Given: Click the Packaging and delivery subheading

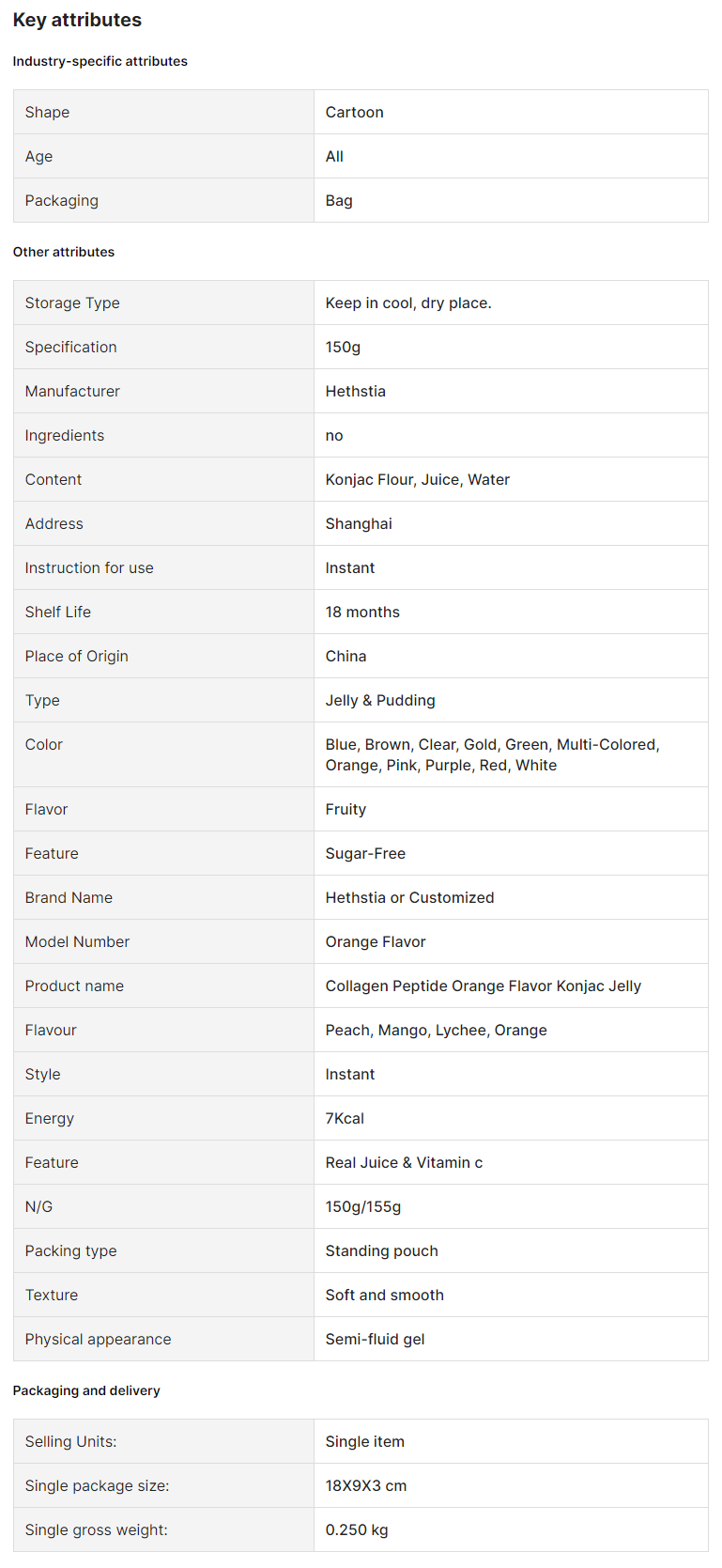Looking at the screenshot, I should coord(86,1390).
